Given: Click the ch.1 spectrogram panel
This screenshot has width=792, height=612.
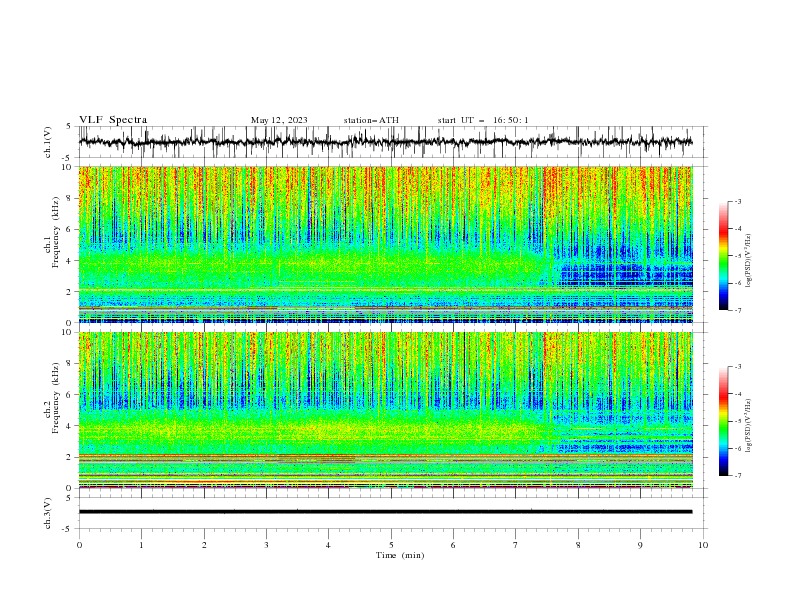Looking at the screenshot, I should pos(385,244).
